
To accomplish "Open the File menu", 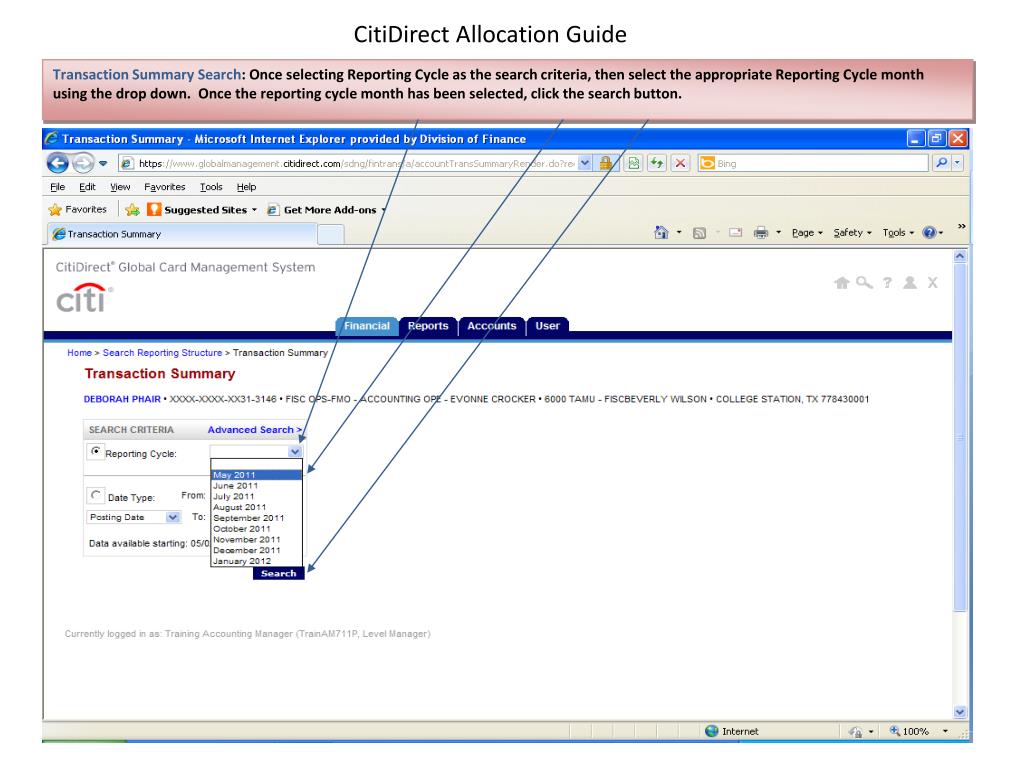I will tap(57, 187).
